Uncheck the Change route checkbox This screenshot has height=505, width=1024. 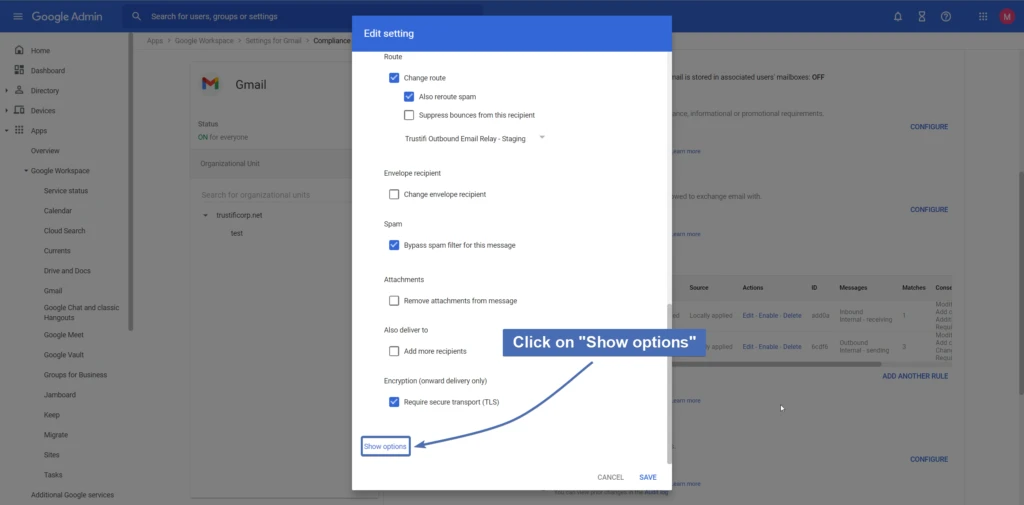click(394, 78)
